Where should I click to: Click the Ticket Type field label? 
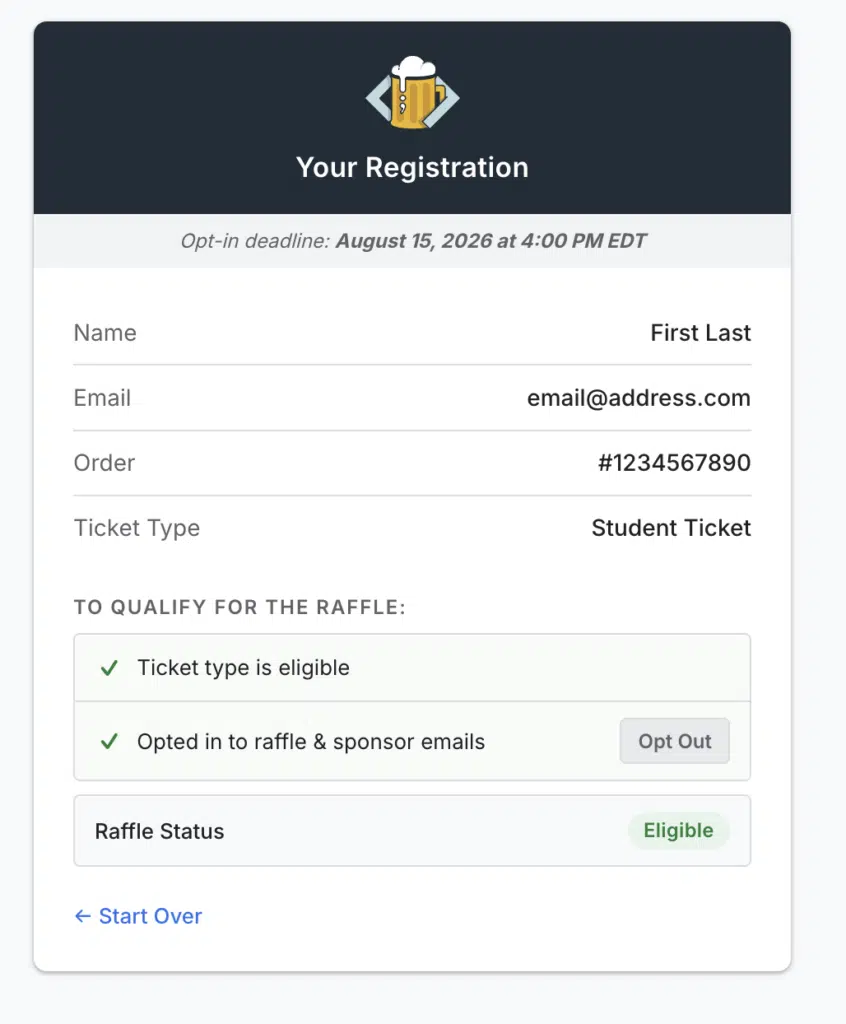coord(137,528)
